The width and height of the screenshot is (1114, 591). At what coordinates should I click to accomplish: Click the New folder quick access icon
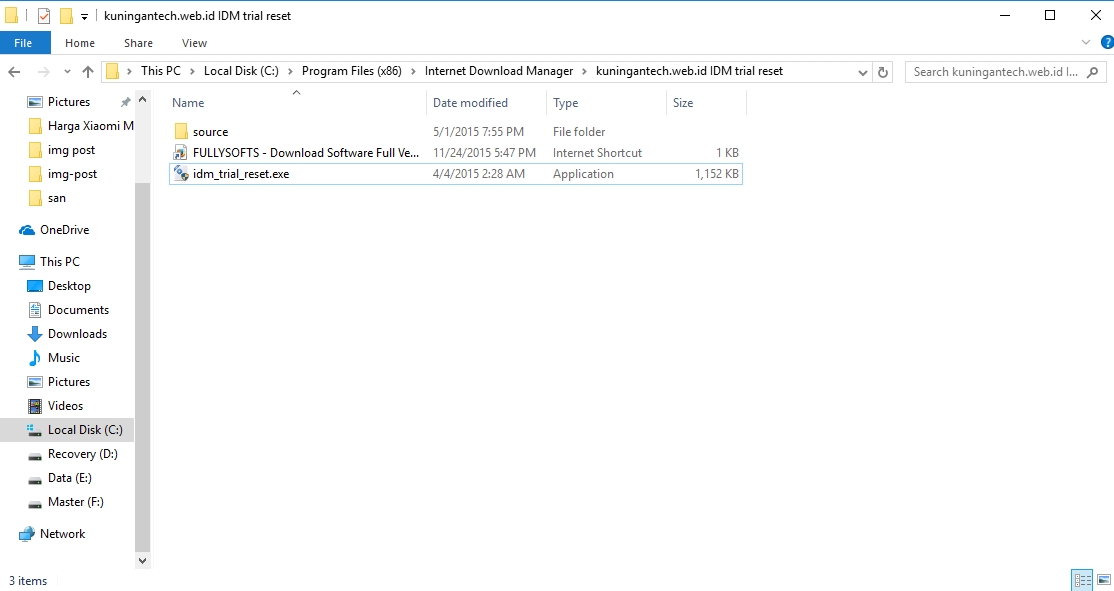(66, 16)
